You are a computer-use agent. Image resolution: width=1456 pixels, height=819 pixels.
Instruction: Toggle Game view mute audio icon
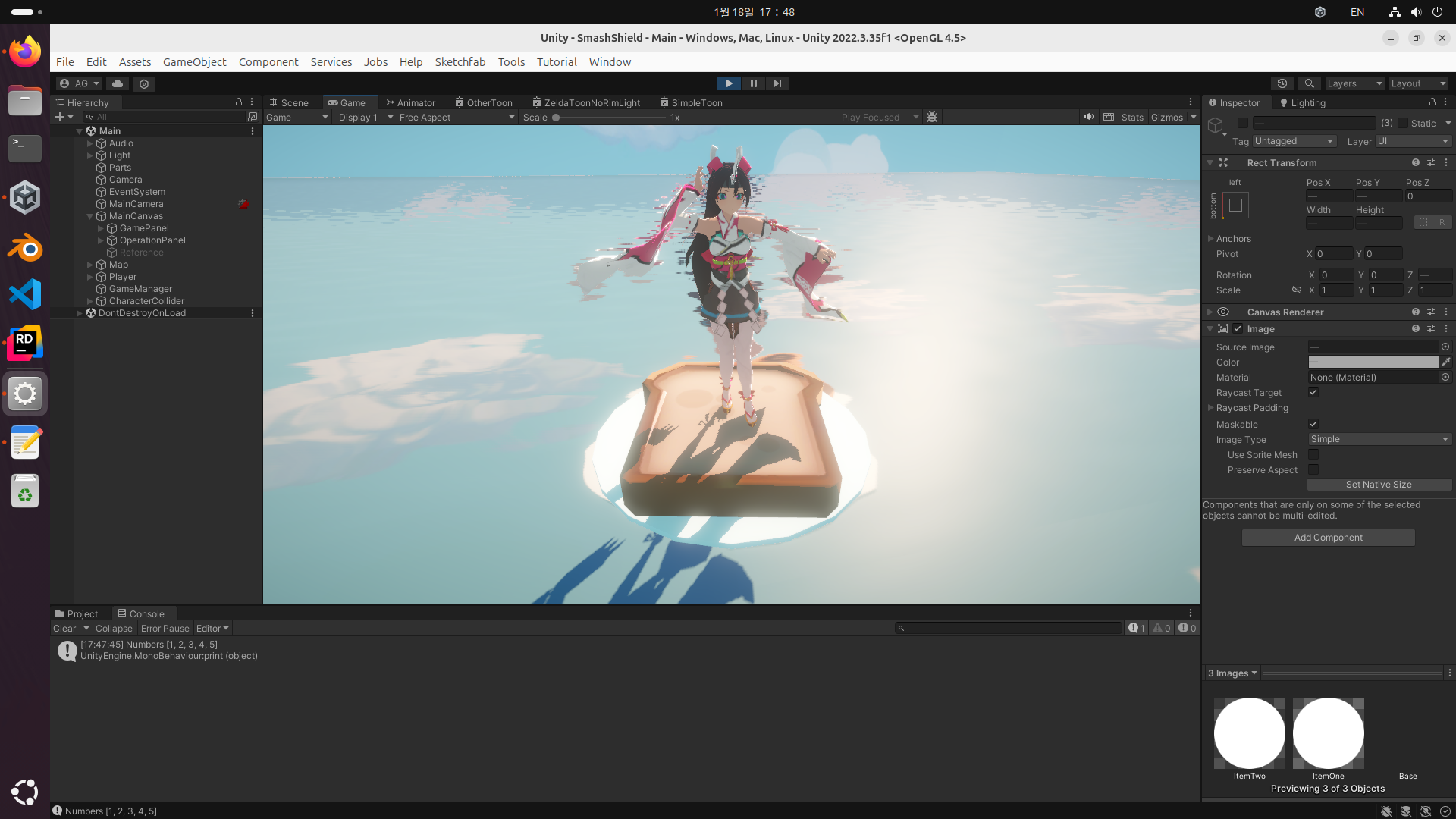1089,117
